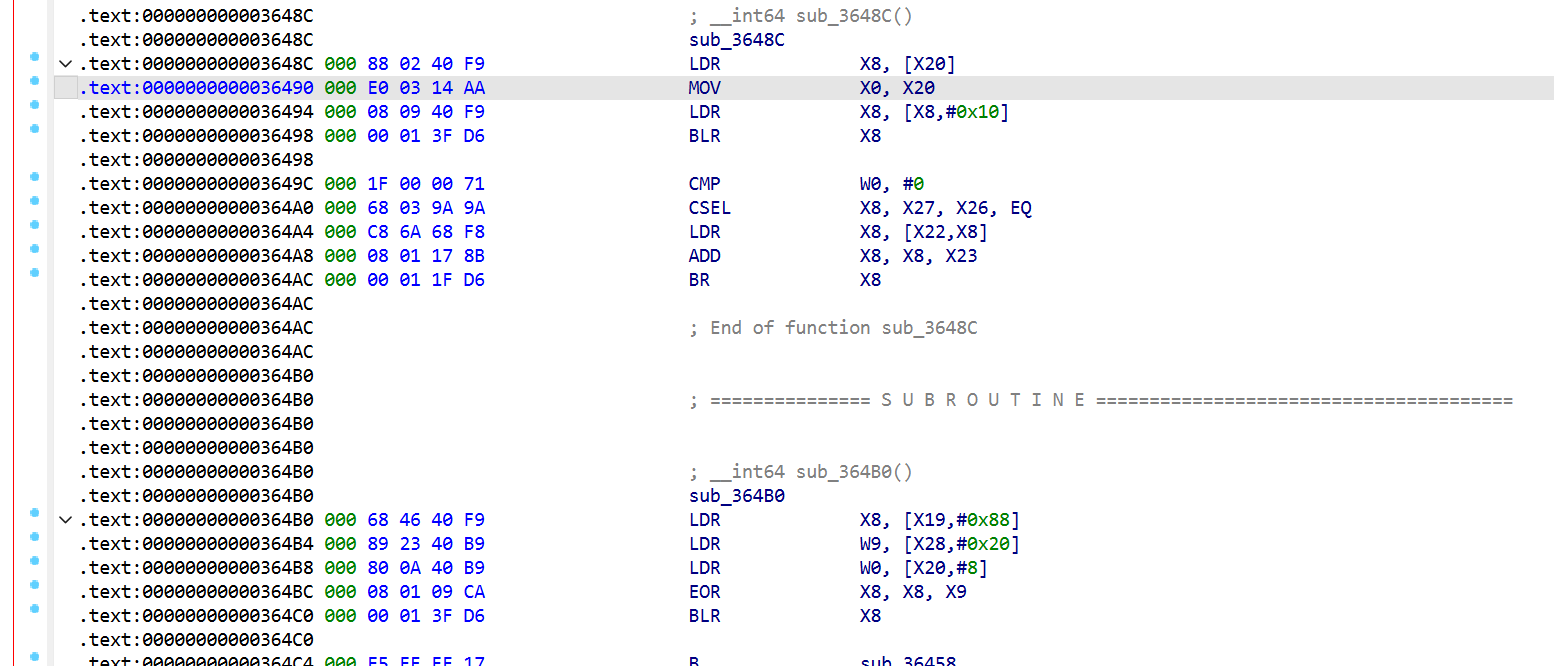Screen dimensions: 1554x666
Task: Click the opcode bytes 80 0A 40 B9
Action: click(426, 568)
